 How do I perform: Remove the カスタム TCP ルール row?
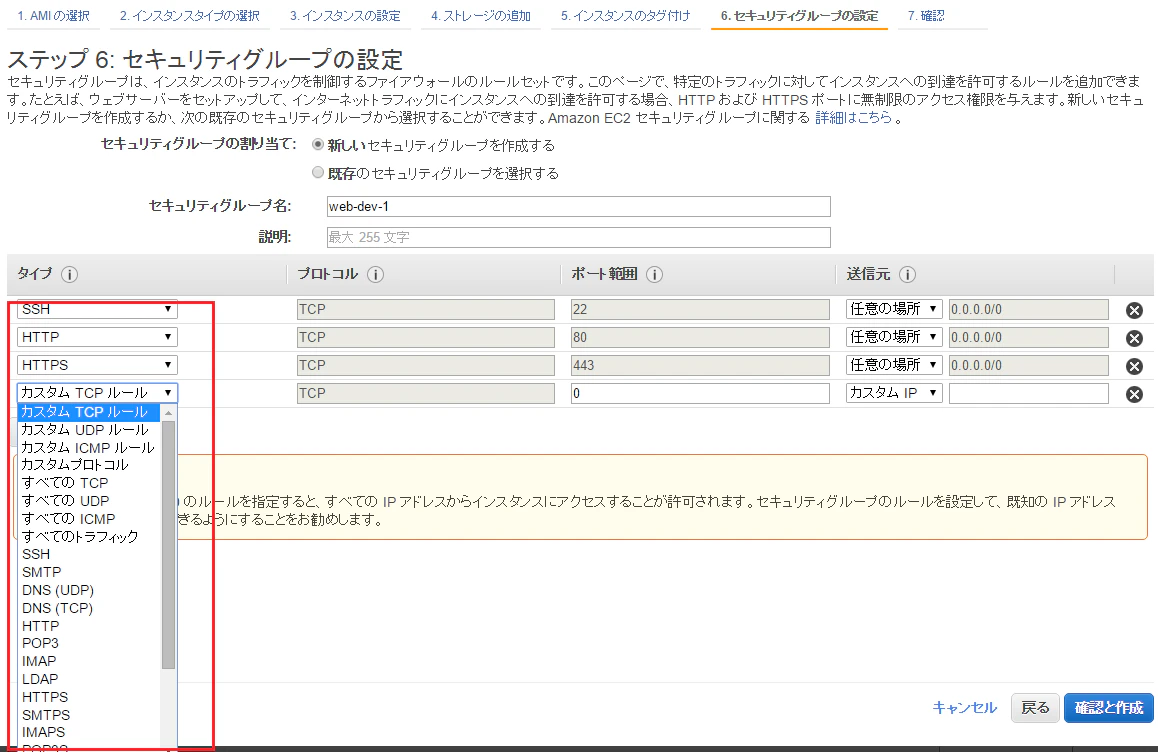(1134, 394)
